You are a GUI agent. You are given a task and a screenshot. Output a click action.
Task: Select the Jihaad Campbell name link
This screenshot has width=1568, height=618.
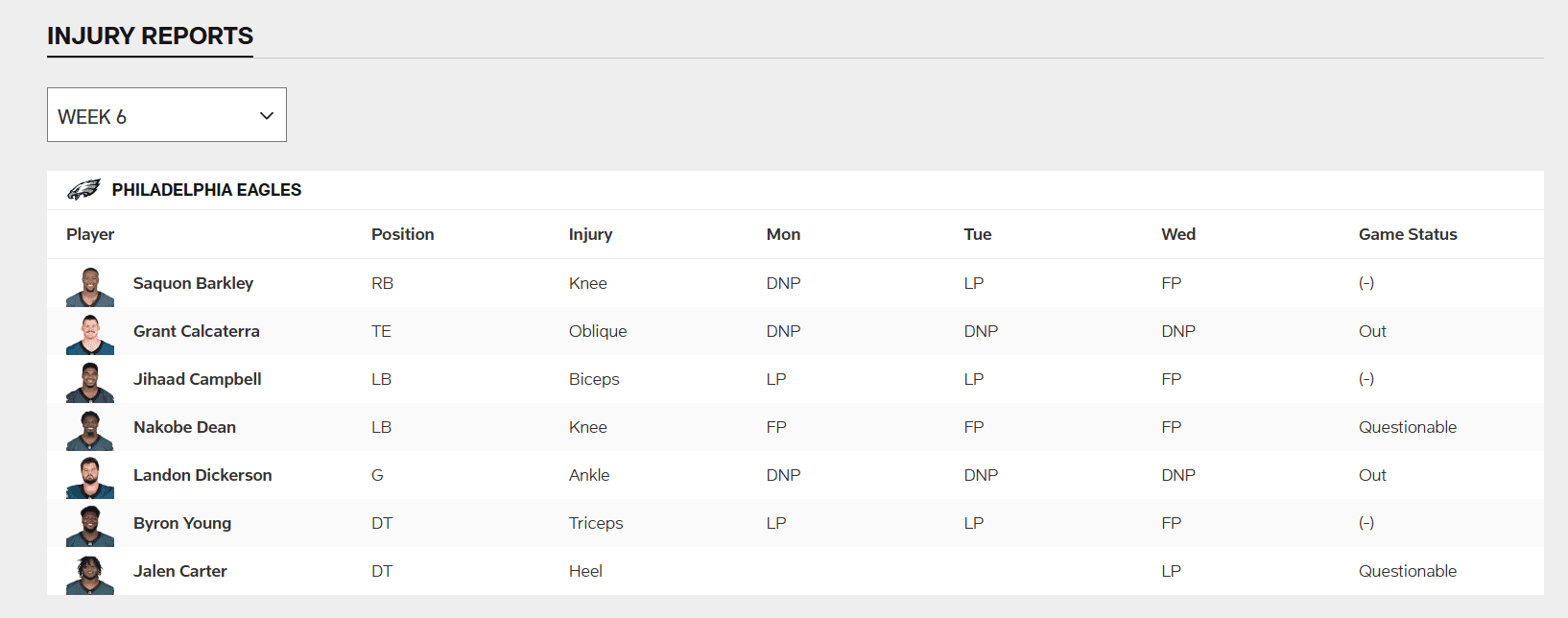[197, 379]
